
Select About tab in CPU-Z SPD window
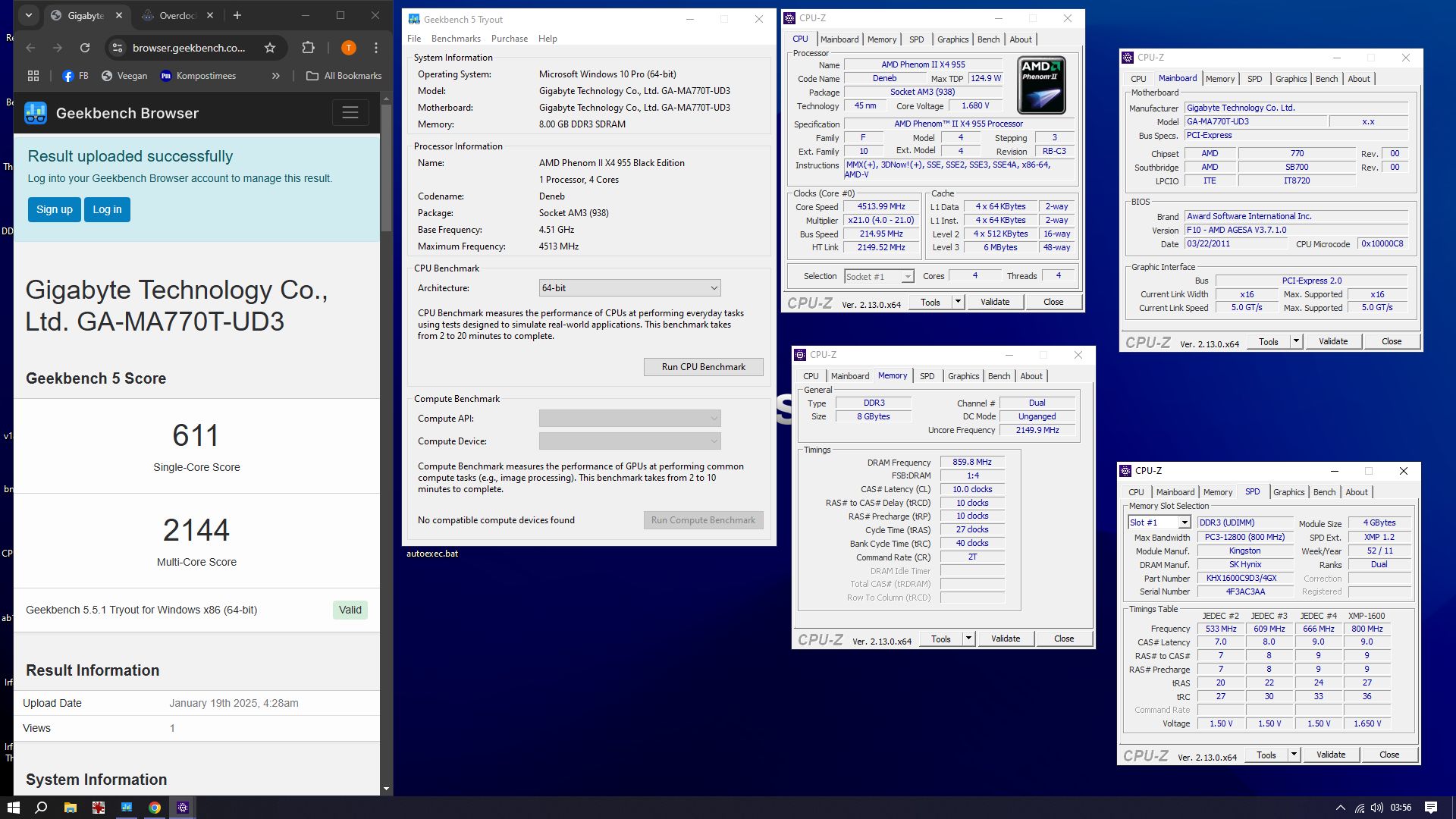click(x=1357, y=492)
